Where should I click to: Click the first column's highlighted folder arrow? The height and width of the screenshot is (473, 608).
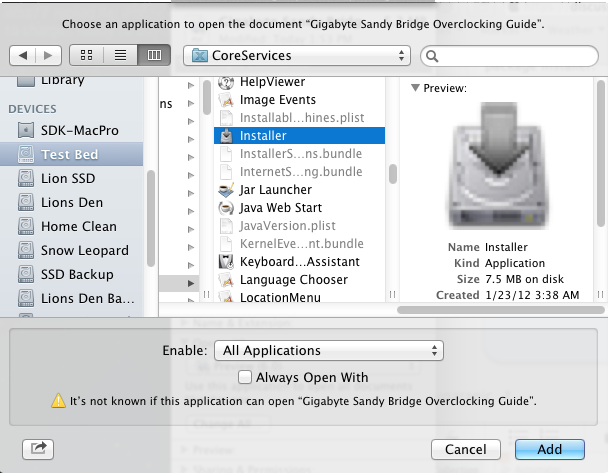pyautogui.click(x=191, y=283)
